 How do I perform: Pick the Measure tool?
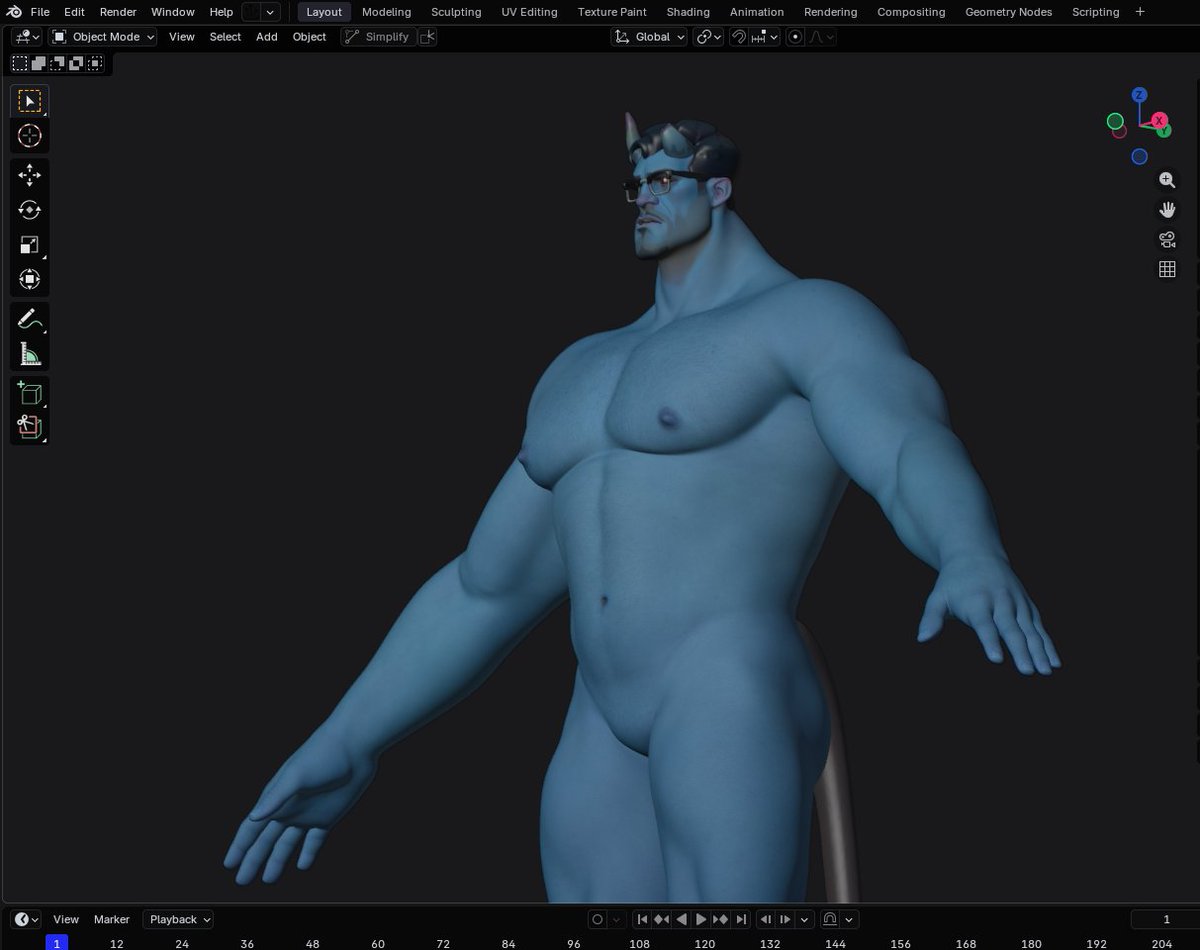click(x=29, y=352)
